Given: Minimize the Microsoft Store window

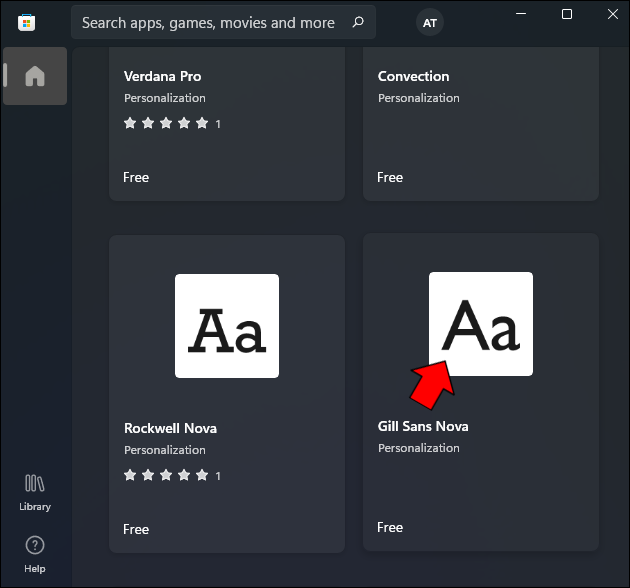Looking at the screenshot, I should tap(520, 14).
